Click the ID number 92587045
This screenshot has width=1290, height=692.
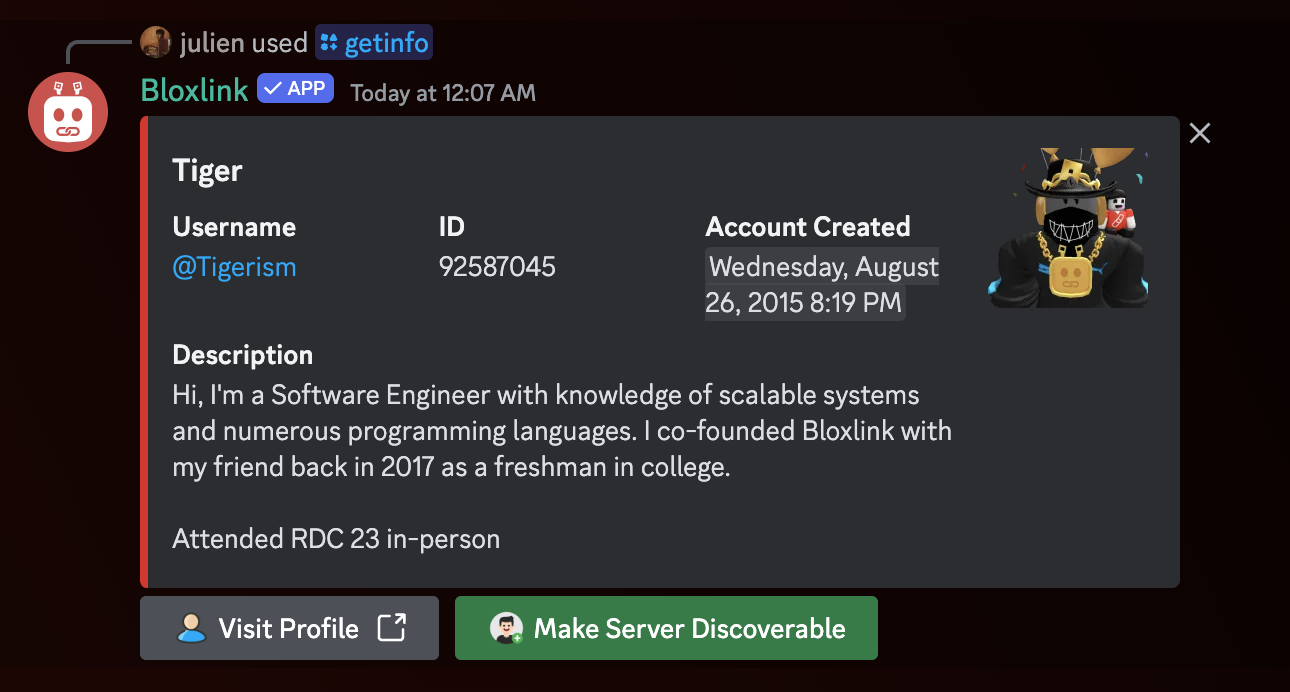[496, 267]
